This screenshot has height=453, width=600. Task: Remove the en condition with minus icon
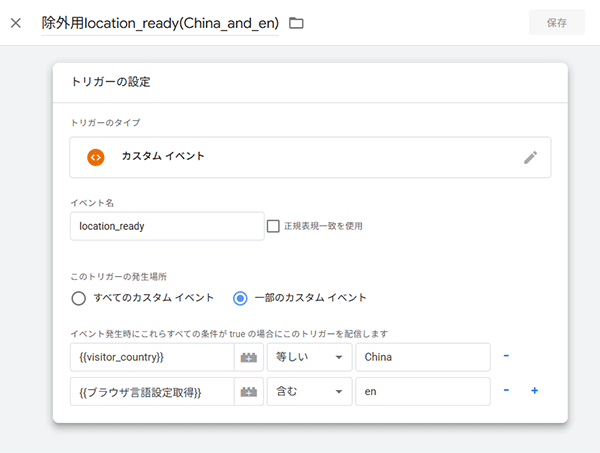point(506,391)
